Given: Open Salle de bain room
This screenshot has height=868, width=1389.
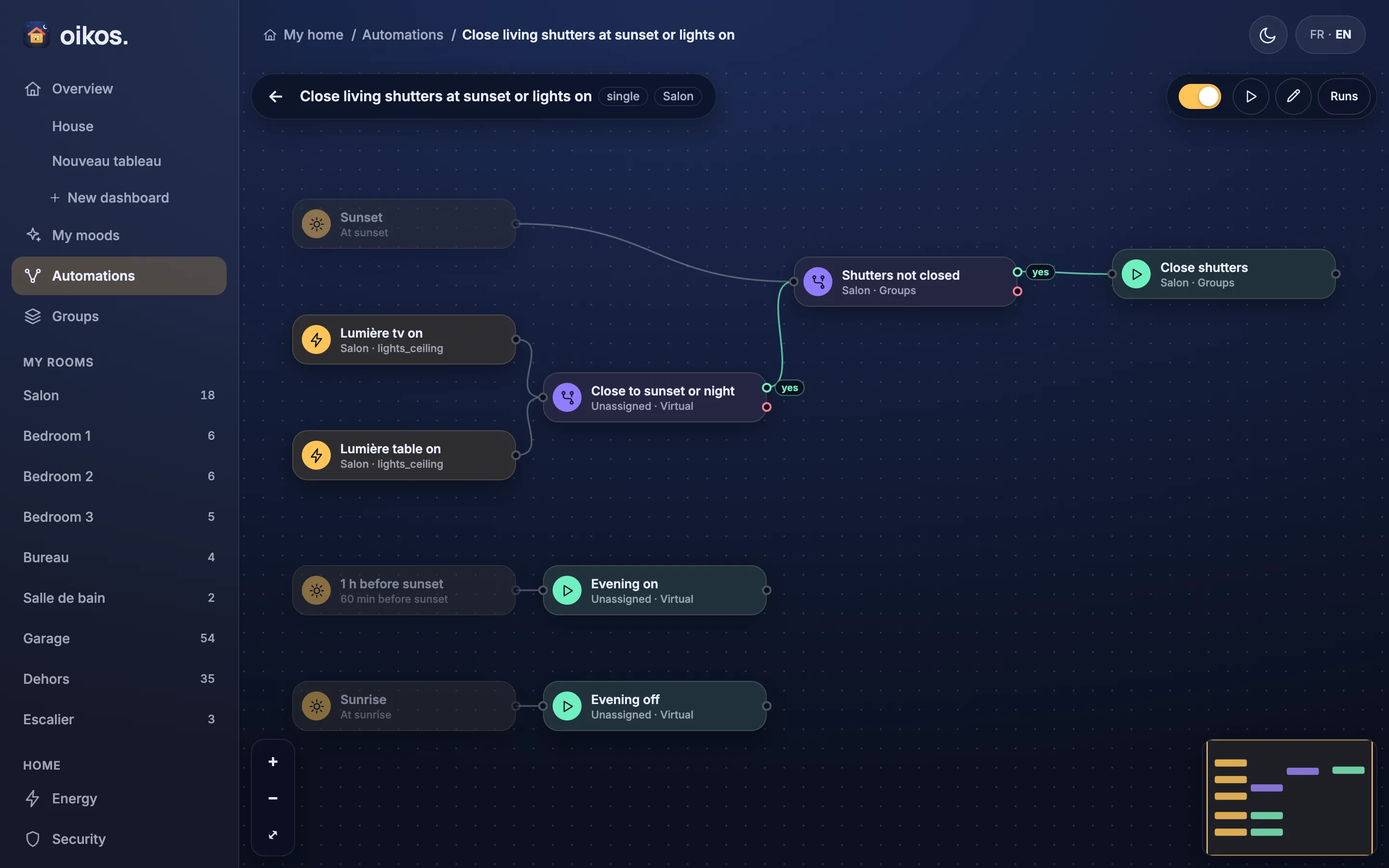Looking at the screenshot, I should 119,598.
